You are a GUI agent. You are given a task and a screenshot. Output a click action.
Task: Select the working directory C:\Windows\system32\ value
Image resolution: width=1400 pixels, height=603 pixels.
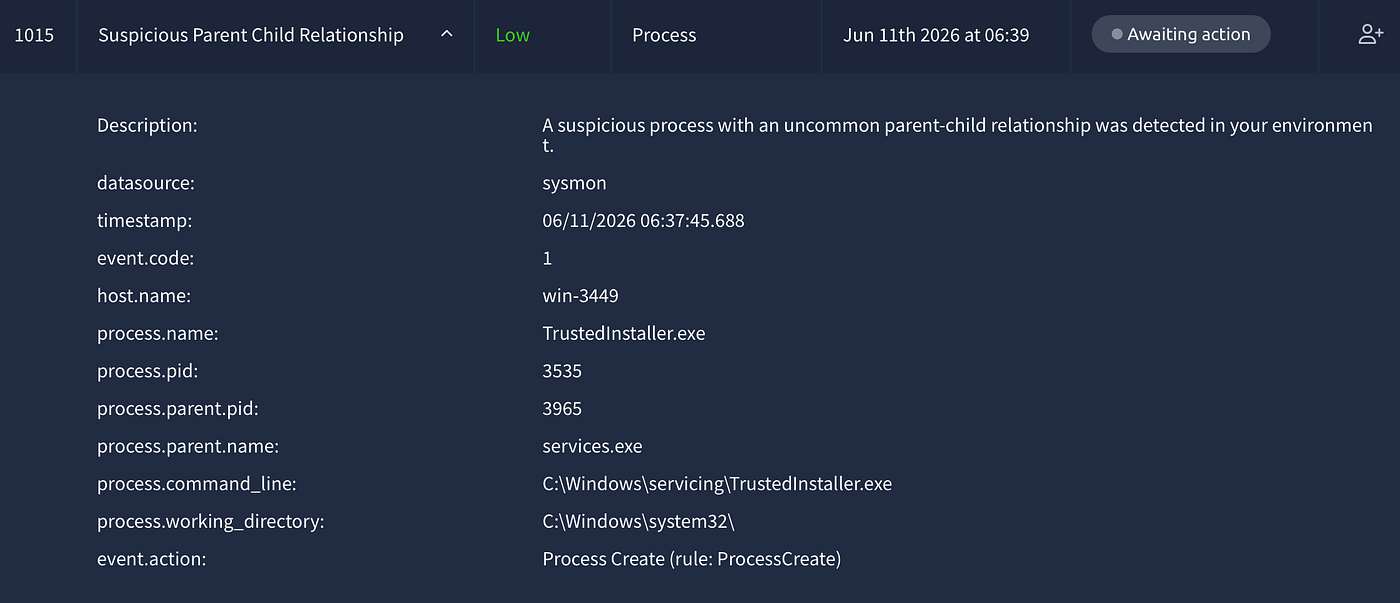[639, 522]
